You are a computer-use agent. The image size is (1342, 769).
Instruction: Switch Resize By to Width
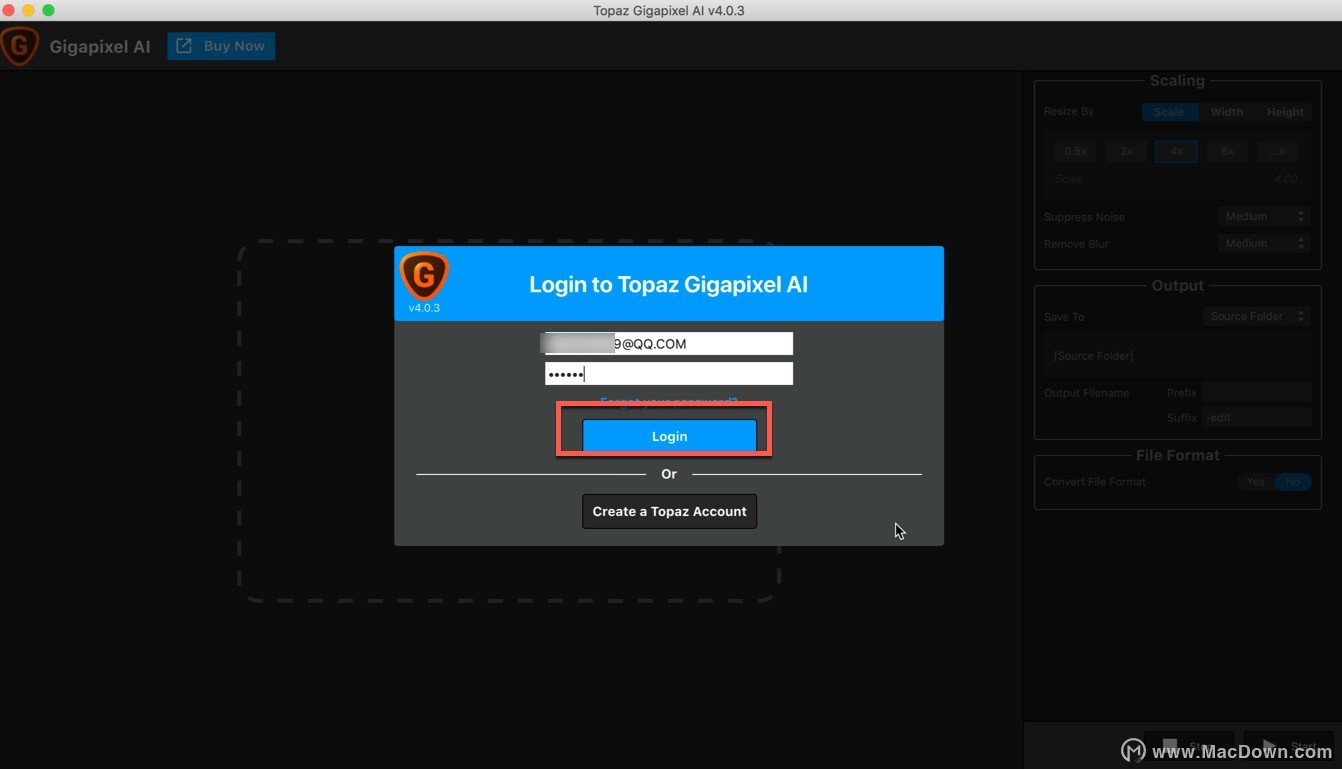pos(1226,112)
